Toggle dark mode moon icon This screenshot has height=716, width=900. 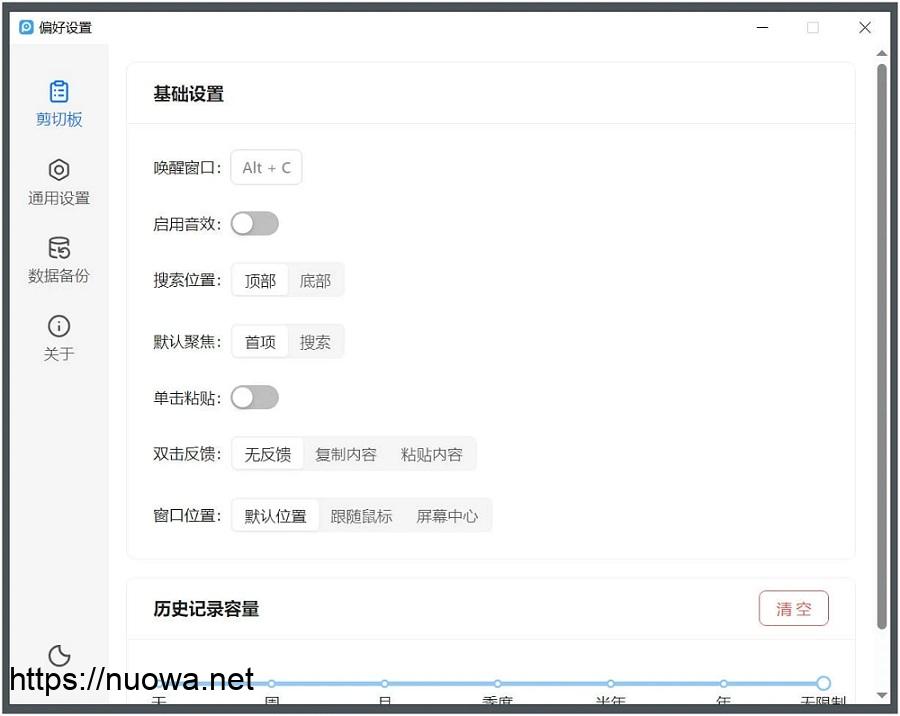click(x=59, y=655)
